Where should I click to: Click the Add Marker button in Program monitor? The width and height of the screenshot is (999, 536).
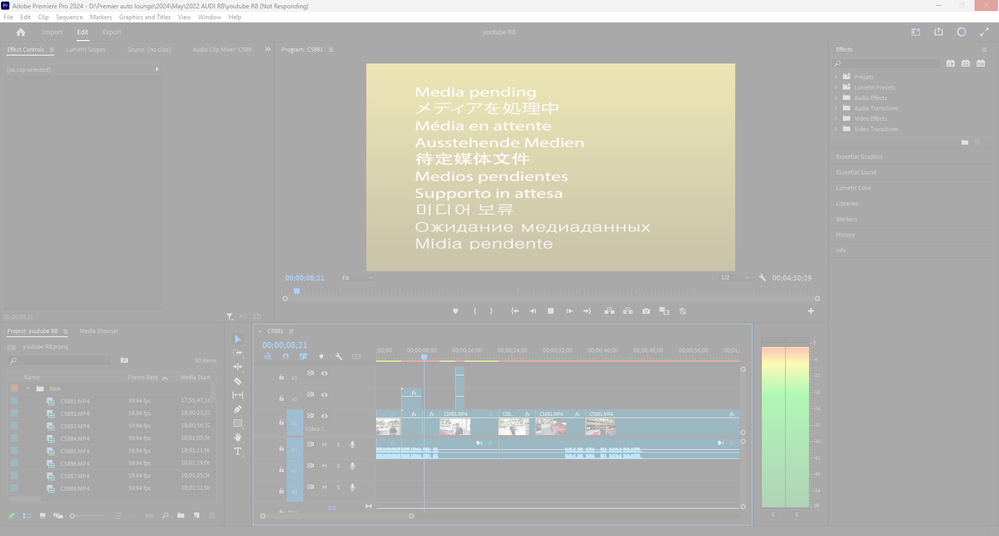pos(455,311)
